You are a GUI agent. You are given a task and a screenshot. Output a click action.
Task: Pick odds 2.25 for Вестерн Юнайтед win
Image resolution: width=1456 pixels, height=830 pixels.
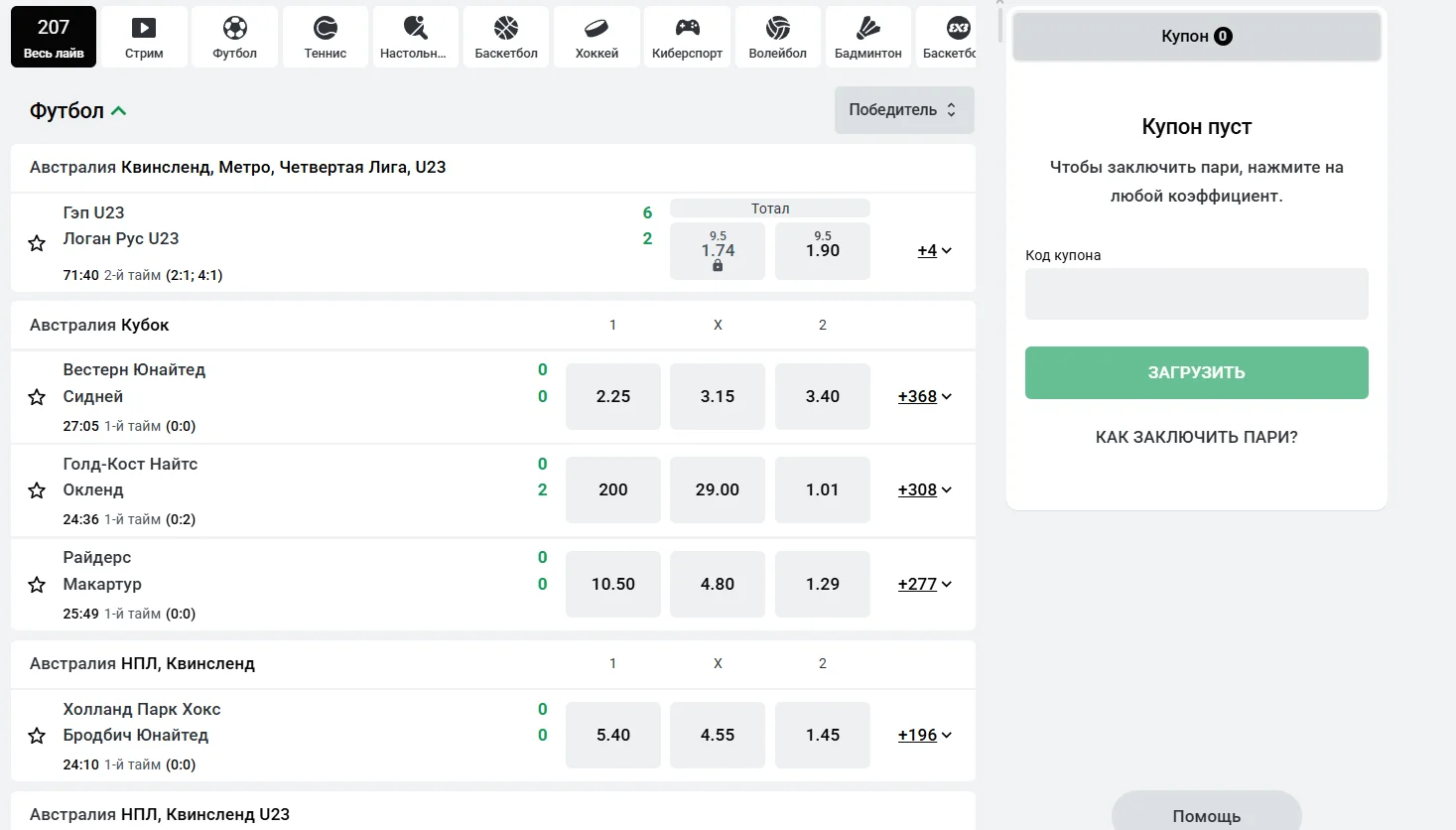(613, 396)
